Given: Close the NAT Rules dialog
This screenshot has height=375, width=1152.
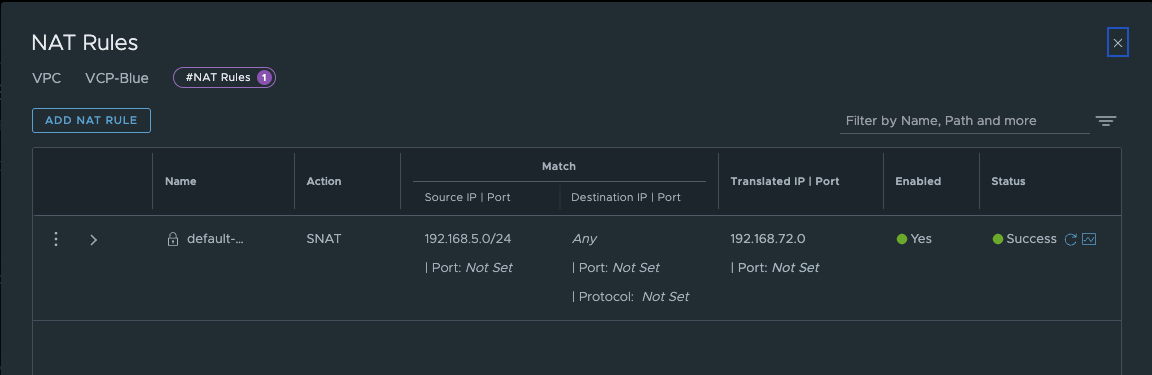Looking at the screenshot, I should coord(1117,43).
